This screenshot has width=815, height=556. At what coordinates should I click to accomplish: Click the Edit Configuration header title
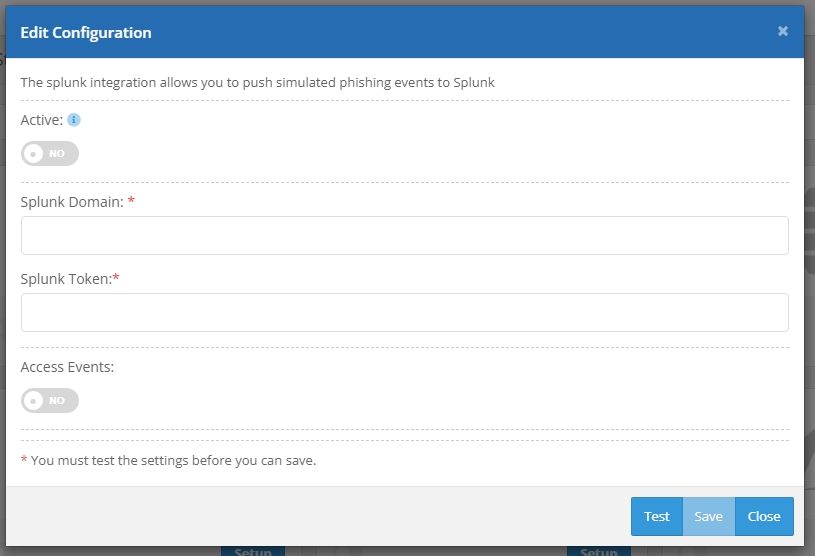pos(86,33)
